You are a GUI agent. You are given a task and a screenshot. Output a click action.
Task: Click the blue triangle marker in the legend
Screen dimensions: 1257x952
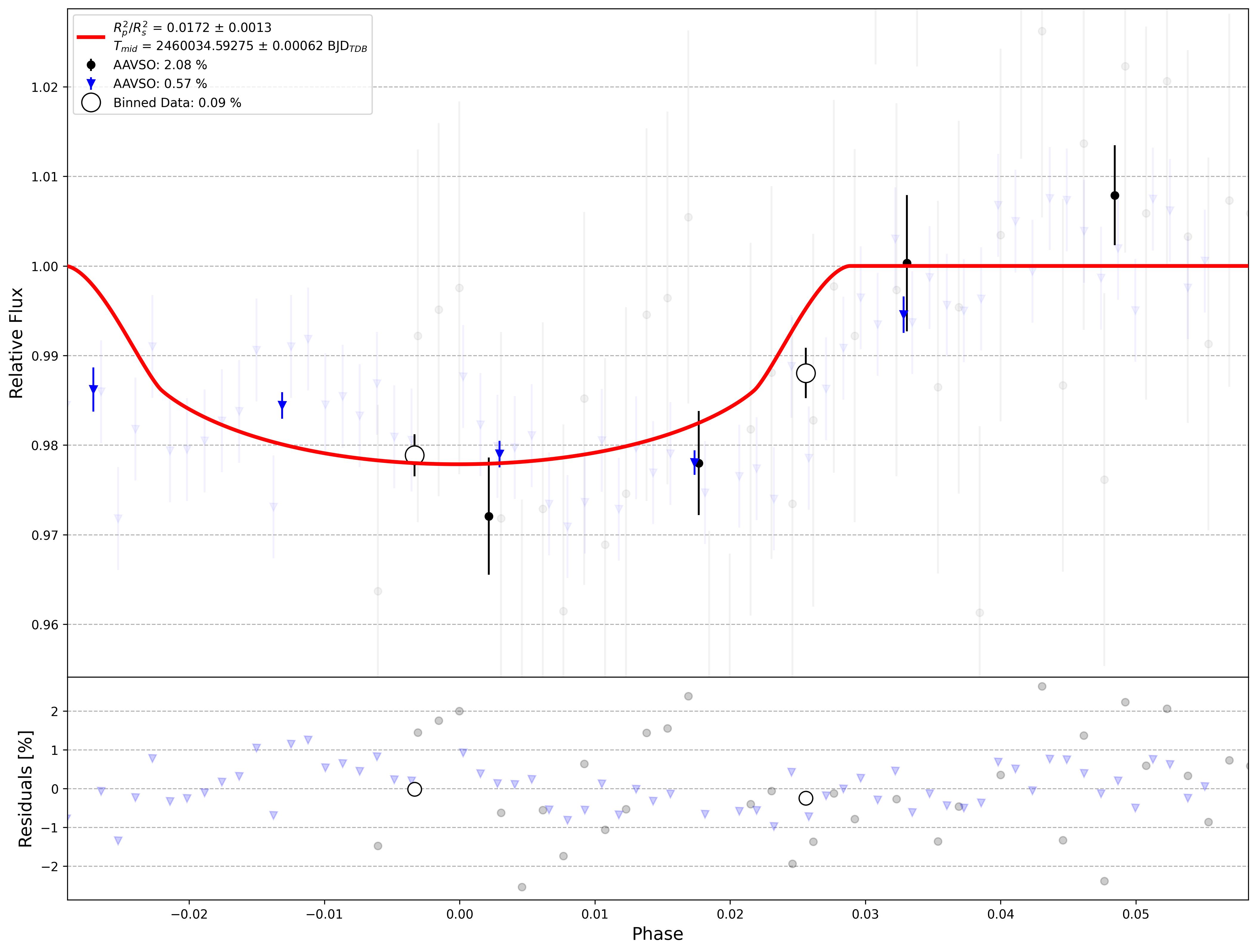point(91,84)
